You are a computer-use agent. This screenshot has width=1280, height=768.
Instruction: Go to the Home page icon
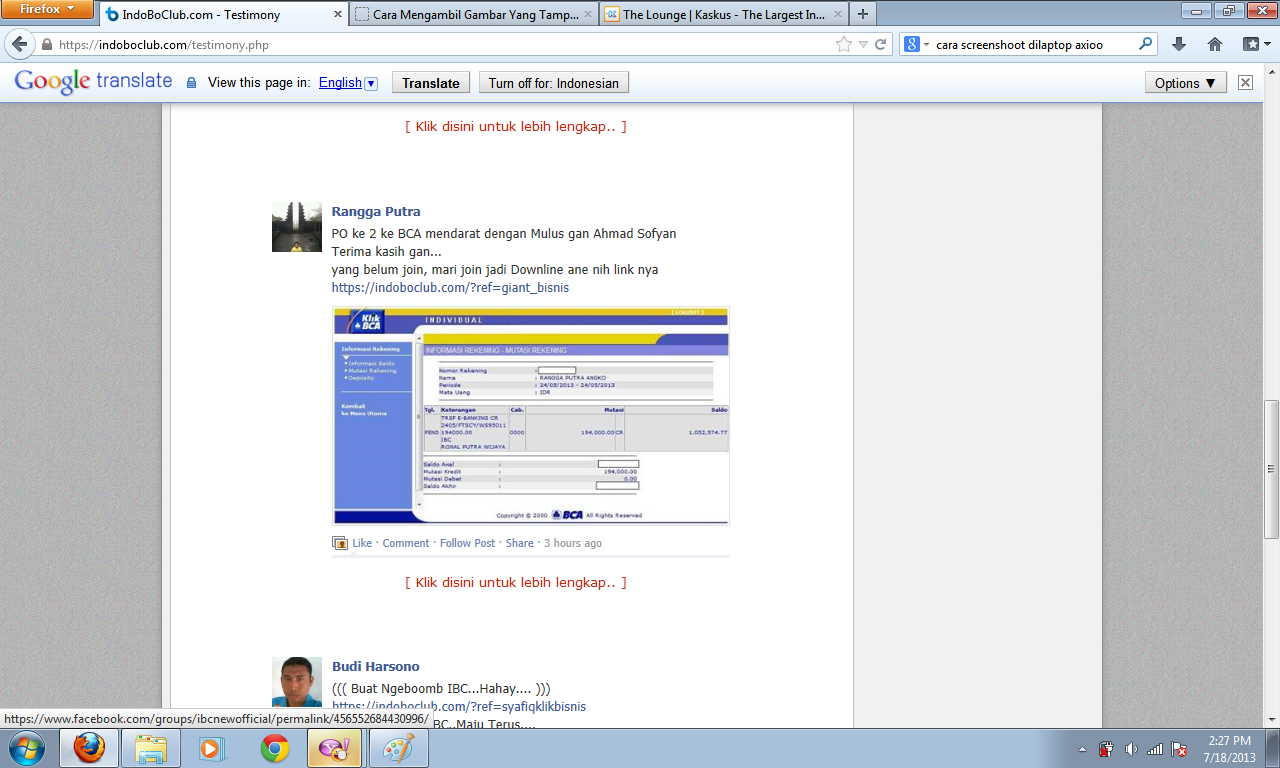1215,44
